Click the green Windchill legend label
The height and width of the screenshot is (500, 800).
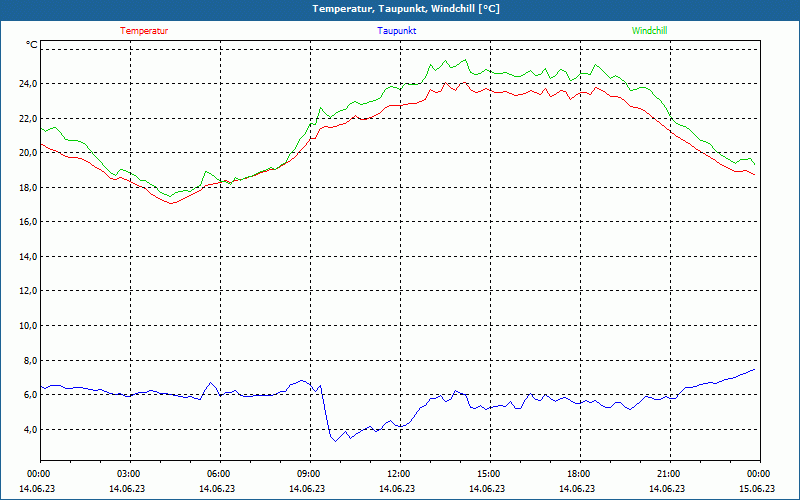coord(649,31)
